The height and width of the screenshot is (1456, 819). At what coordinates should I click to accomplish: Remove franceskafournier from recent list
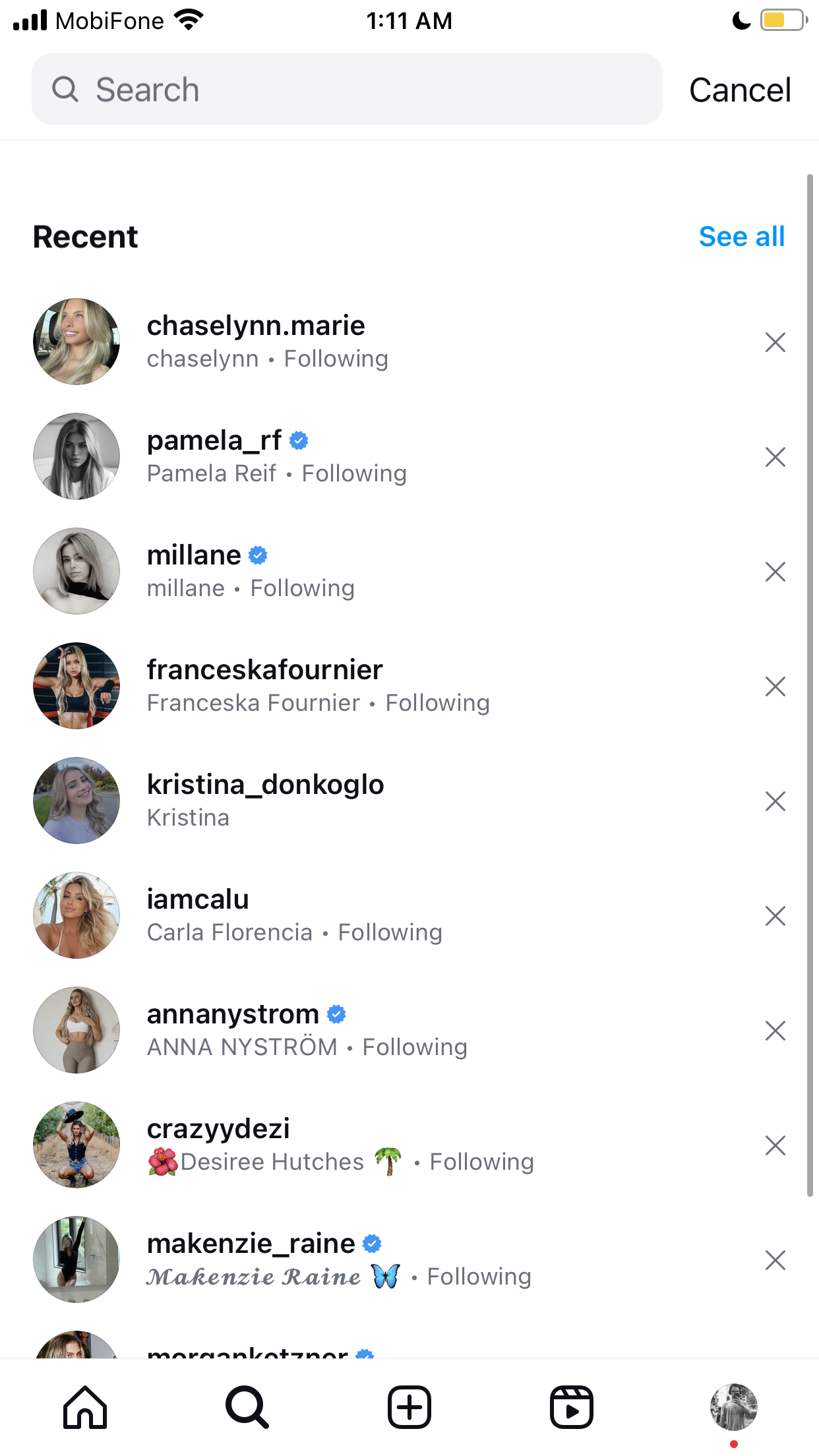point(775,686)
